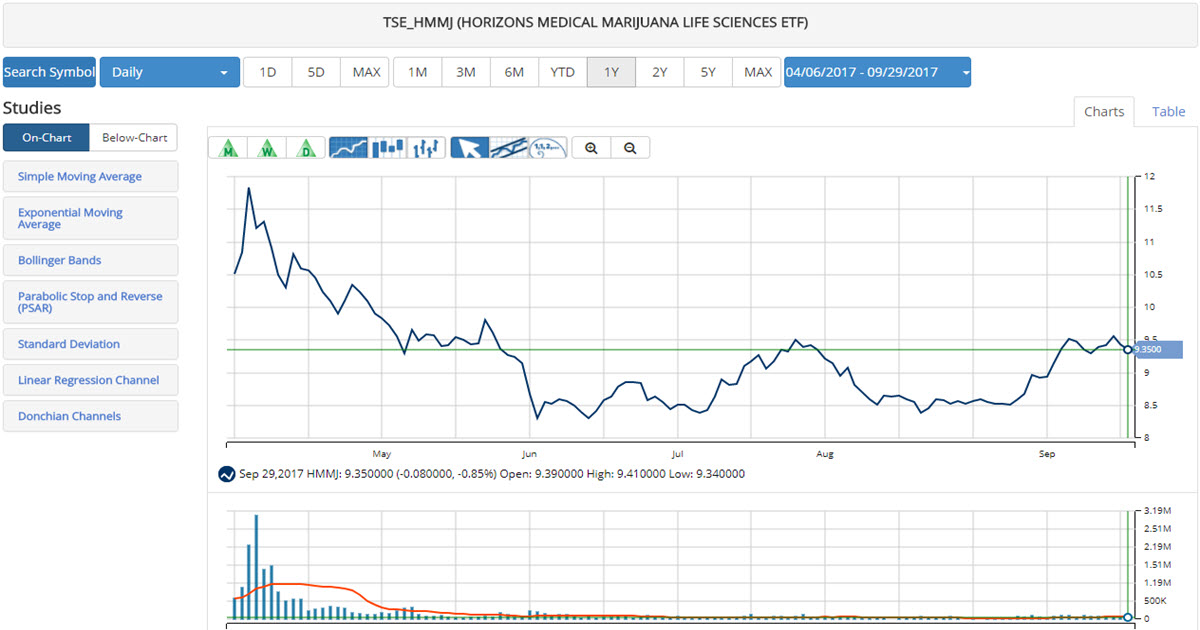Select the line chart type icon
This screenshot has width=1200, height=630.
tap(348, 148)
